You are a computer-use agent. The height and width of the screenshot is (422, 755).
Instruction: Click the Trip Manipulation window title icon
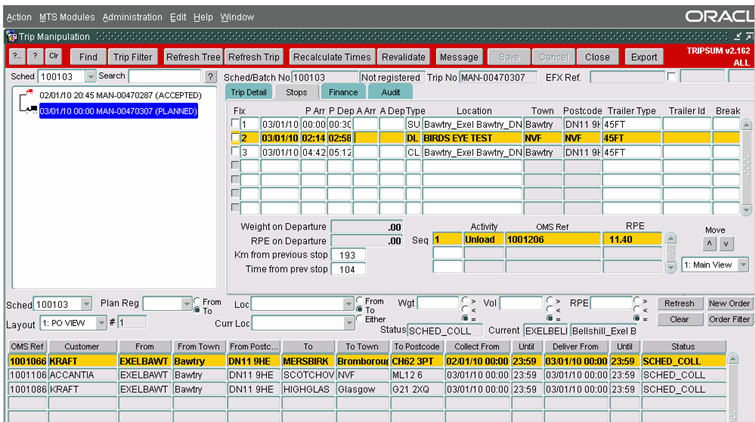click(x=12, y=37)
